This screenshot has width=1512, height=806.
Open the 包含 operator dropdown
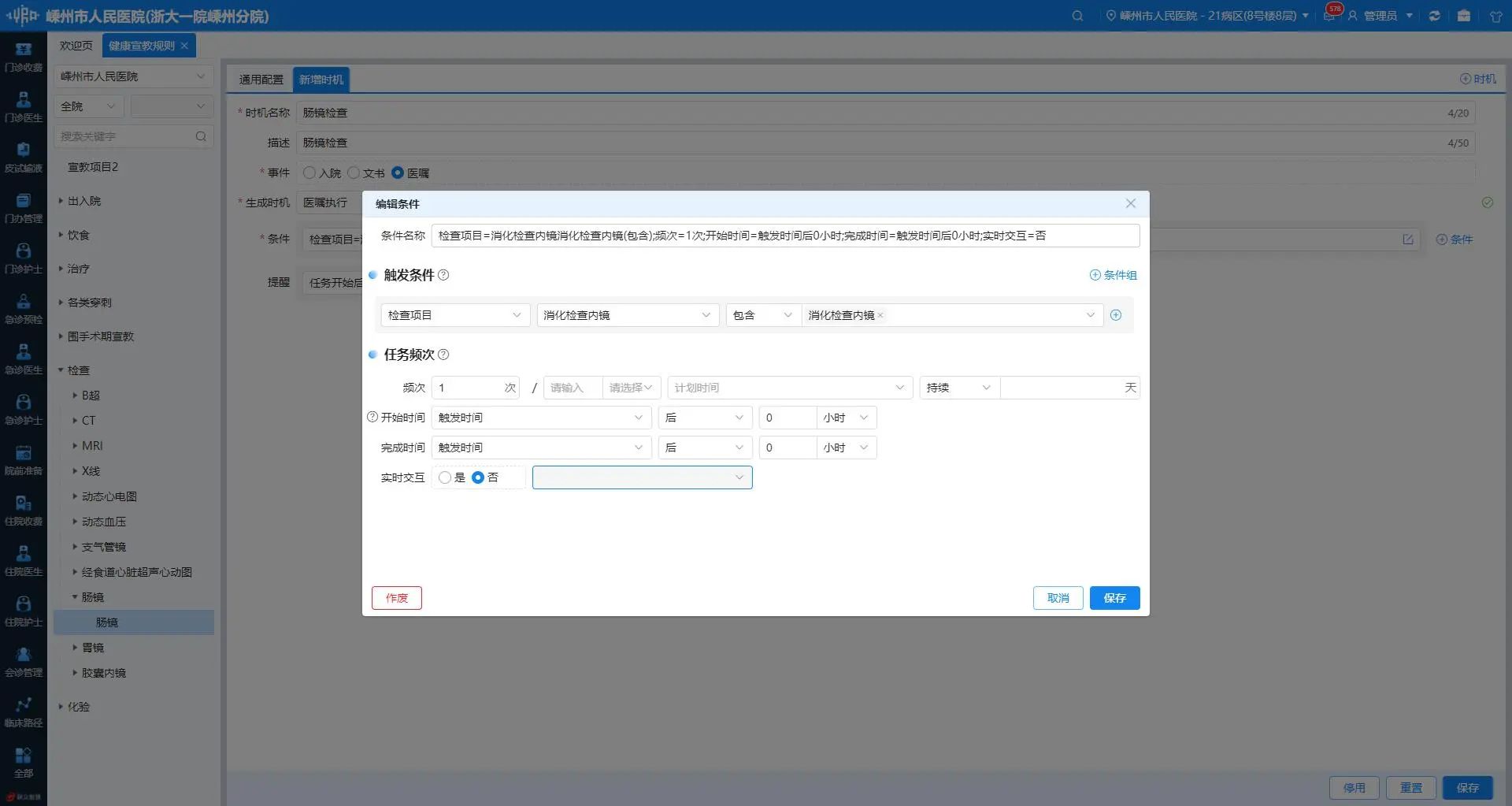point(762,315)
